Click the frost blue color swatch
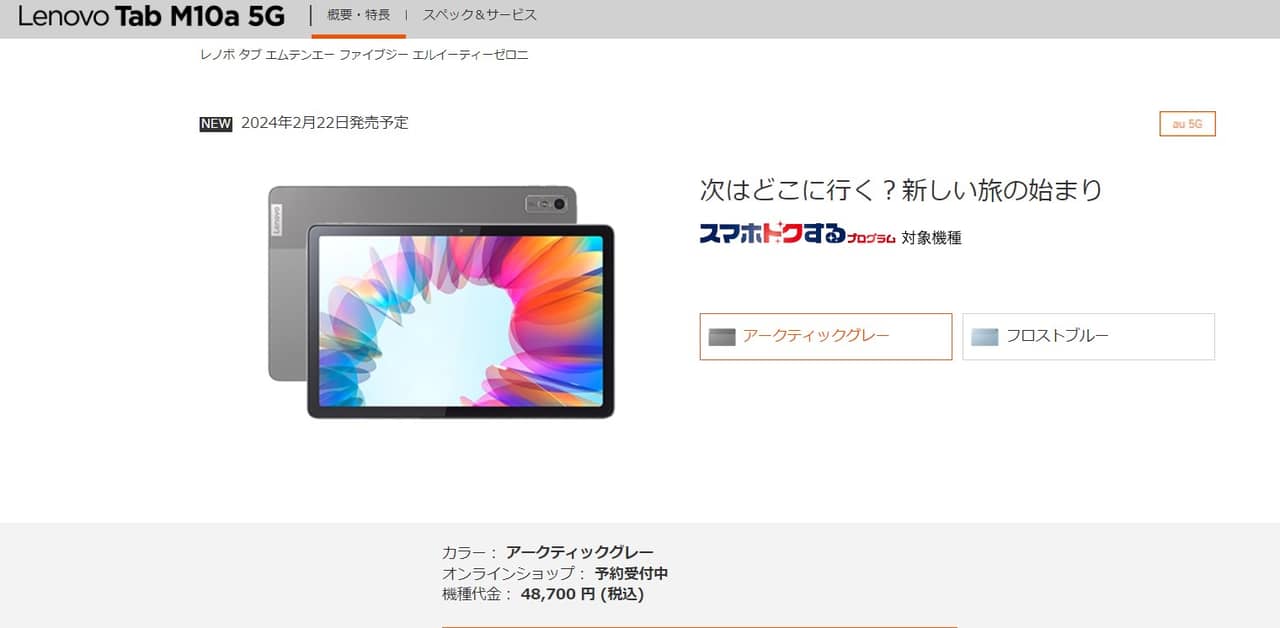Image resolution: width=1280 pixels, height=628 pixels. pyautogui.click(x=985, y=337)
